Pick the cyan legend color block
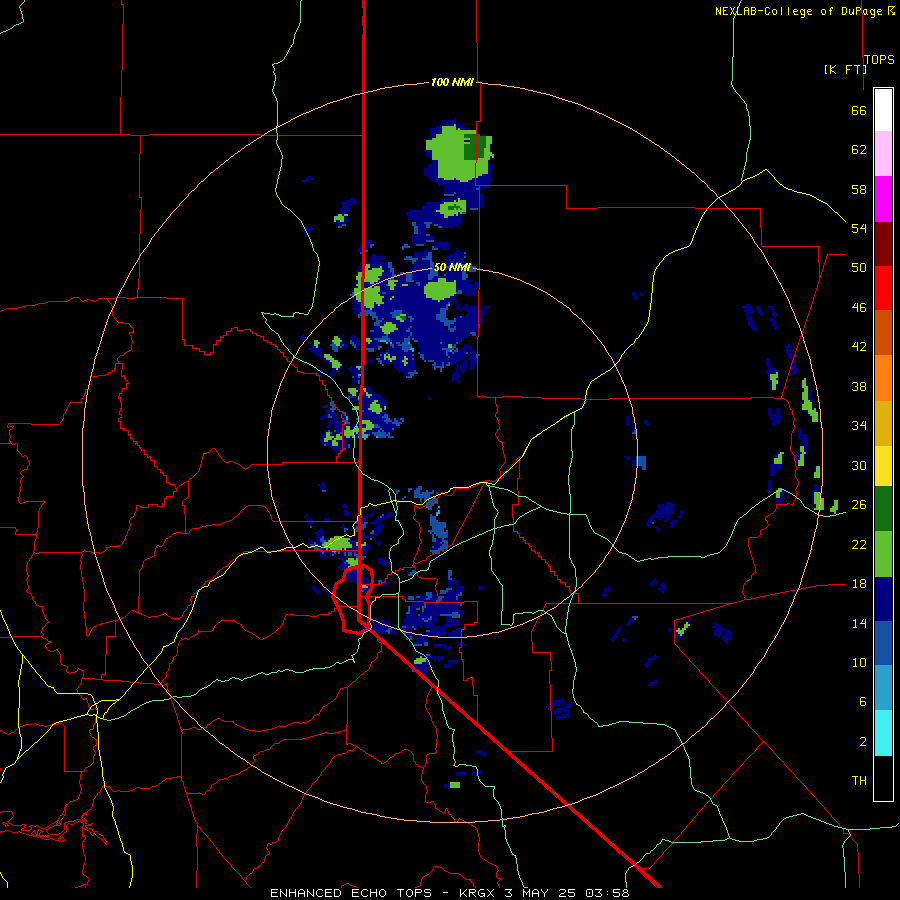This screenshot has width=900, height=900. (x=883, y=733)
